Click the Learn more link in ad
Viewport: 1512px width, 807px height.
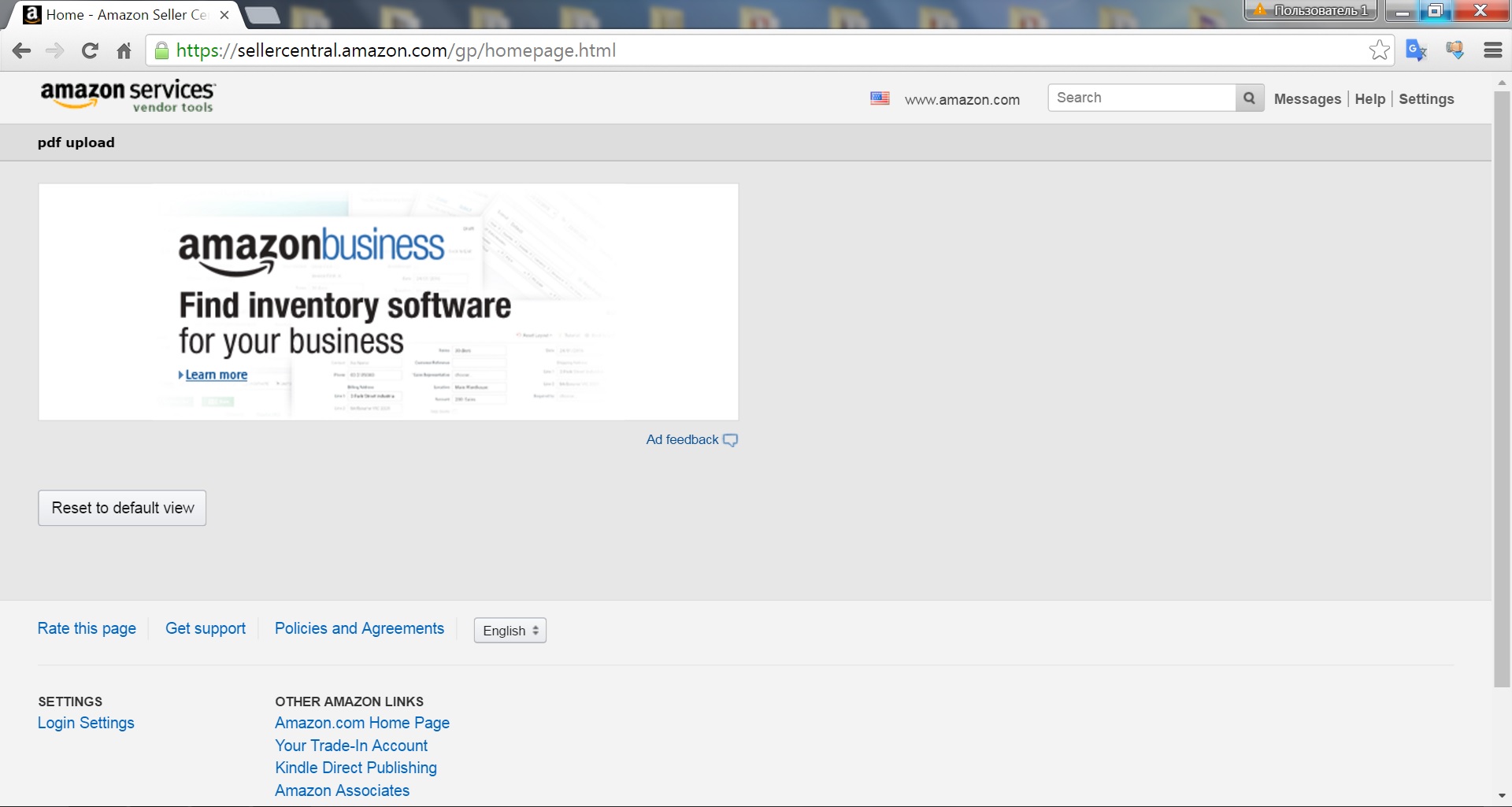pyautogui.click(x=216, y=375)
